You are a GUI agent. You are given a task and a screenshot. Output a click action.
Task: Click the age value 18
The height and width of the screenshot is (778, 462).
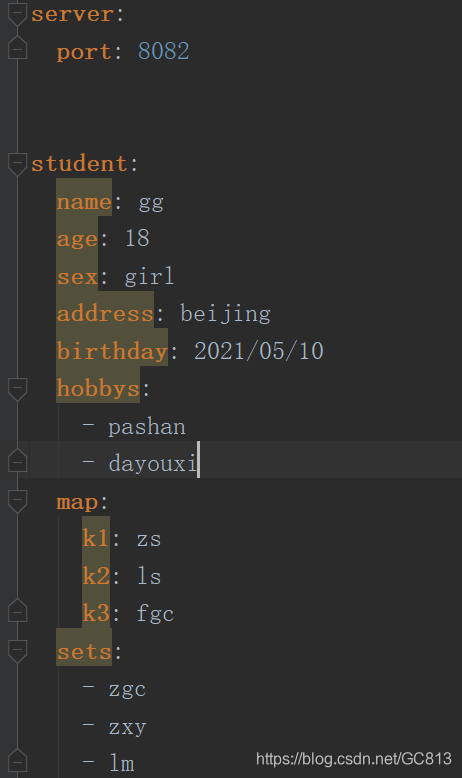137,238
